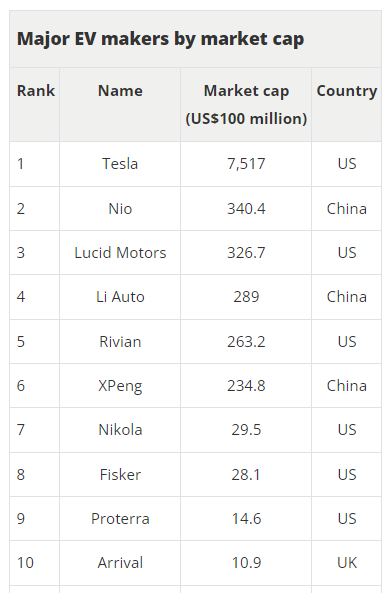
Task: Select the Name column header
Action: [x=120, y=91]
